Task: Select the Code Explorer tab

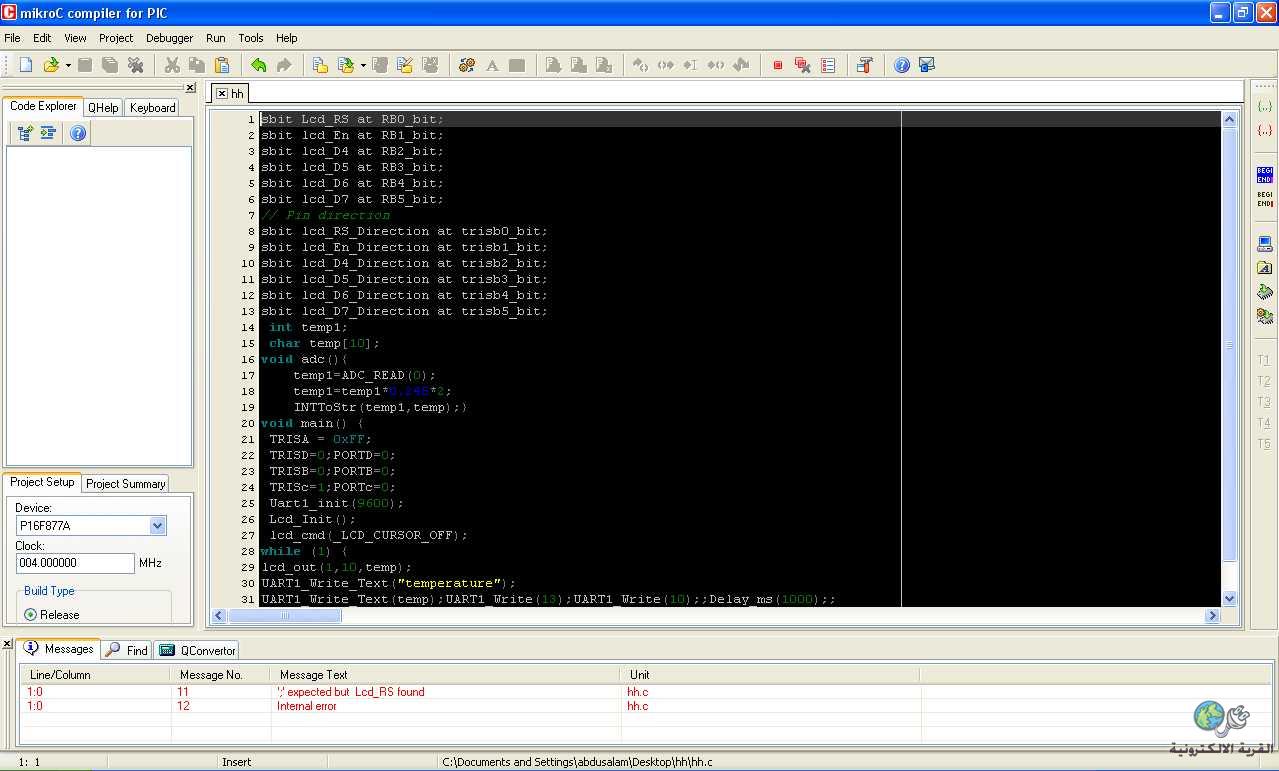Action: point(43,106)
